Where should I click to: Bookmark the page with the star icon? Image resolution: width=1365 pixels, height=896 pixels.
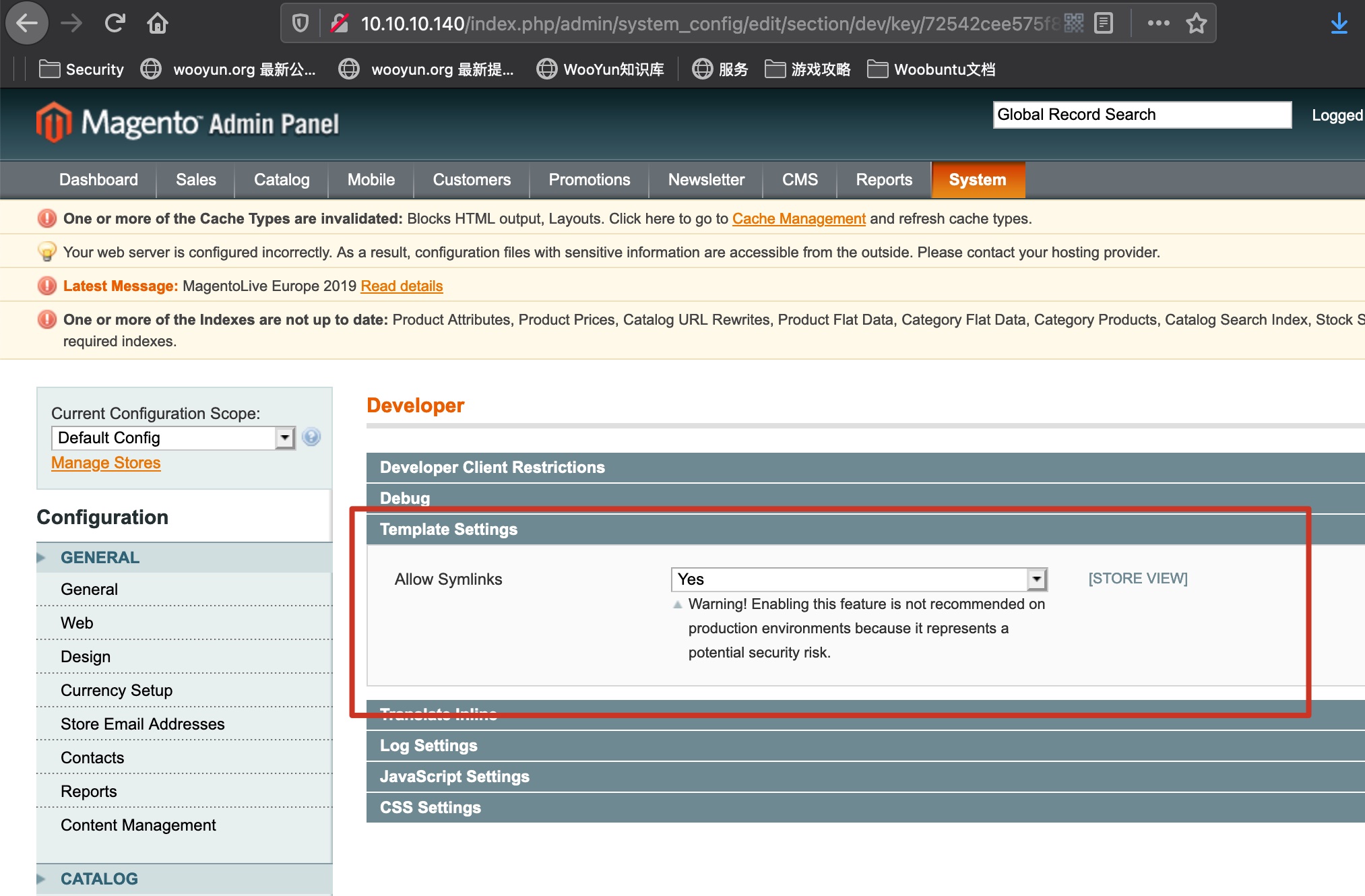[x=1197, y=24]
